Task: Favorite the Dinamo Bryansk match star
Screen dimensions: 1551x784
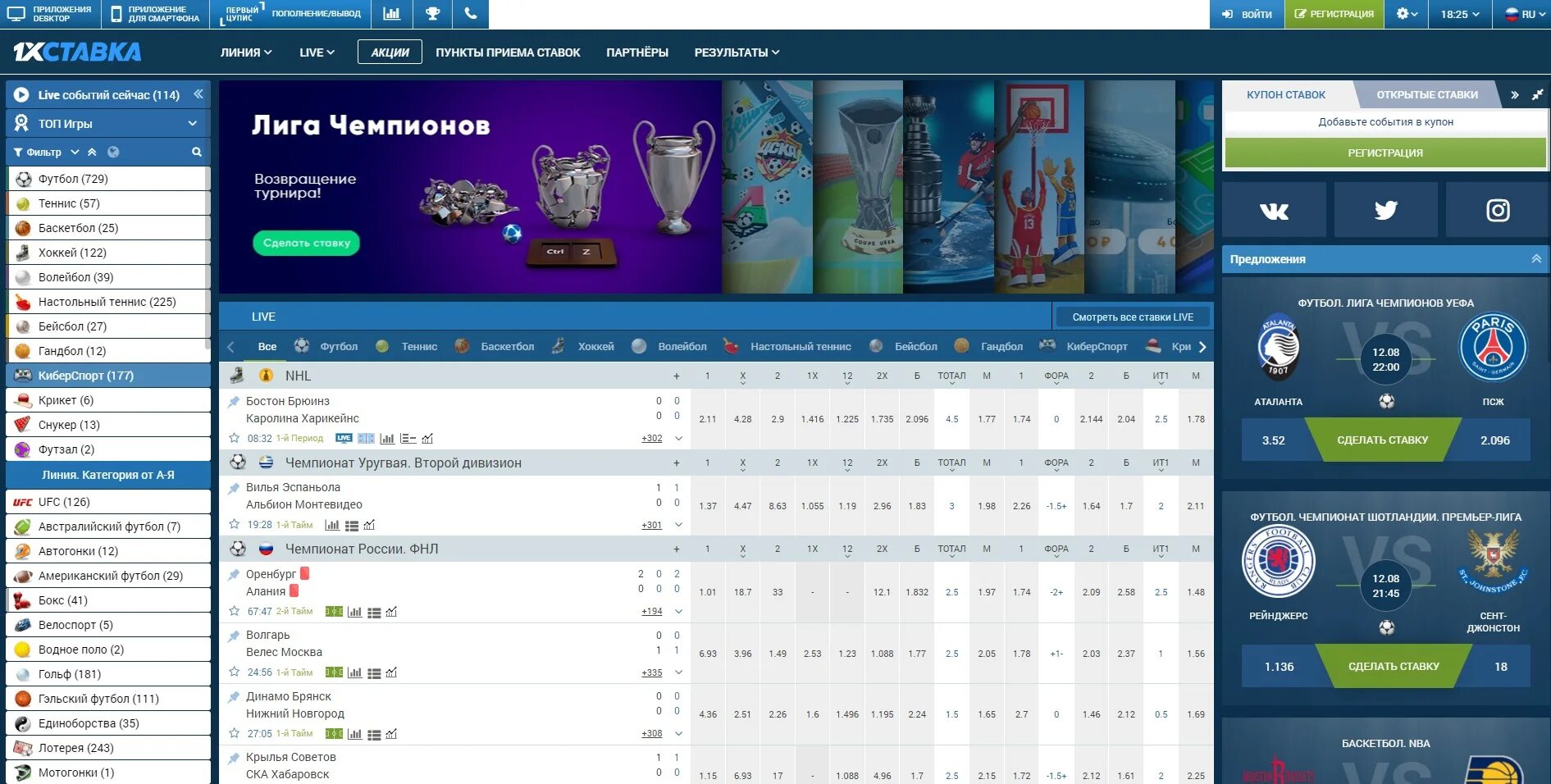Action: pyautogui.click(x=234, y=733)
